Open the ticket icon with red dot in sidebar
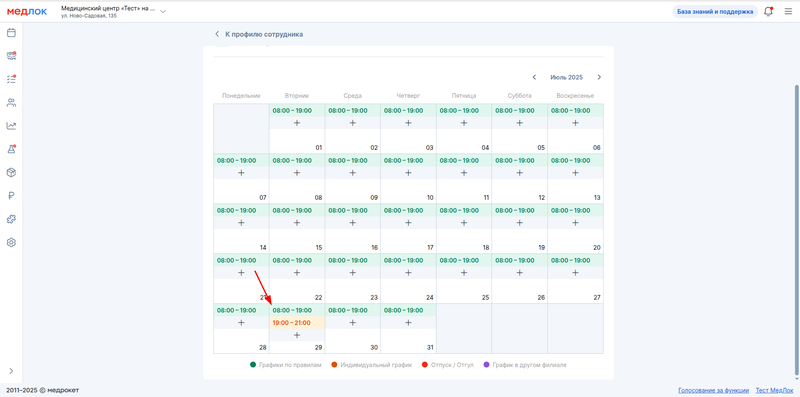 point(11,56)
